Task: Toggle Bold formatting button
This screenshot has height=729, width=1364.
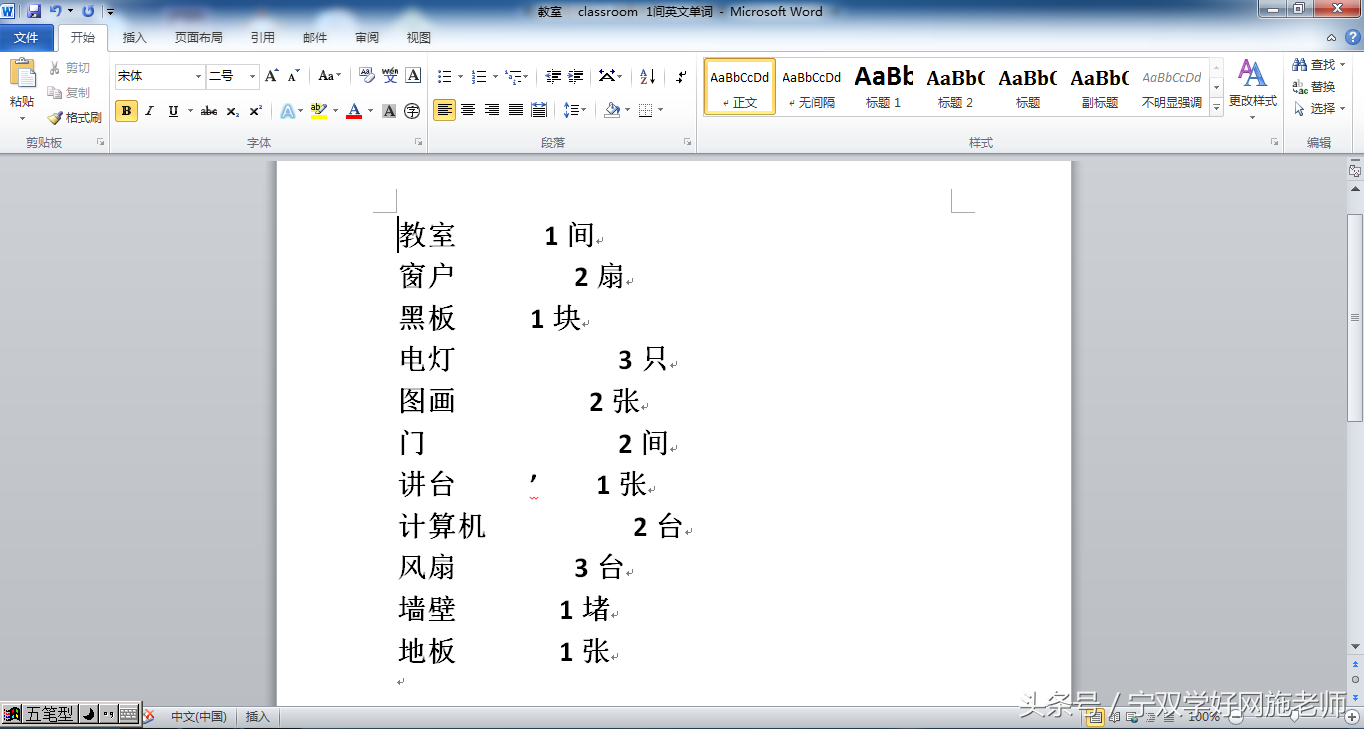Action: pyautogui.click(x=126, y=111)
